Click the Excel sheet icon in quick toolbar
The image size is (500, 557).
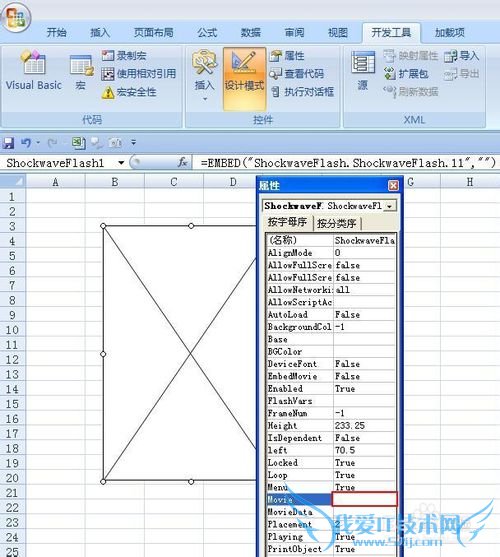pyautogui.click(x=78, y=143)
